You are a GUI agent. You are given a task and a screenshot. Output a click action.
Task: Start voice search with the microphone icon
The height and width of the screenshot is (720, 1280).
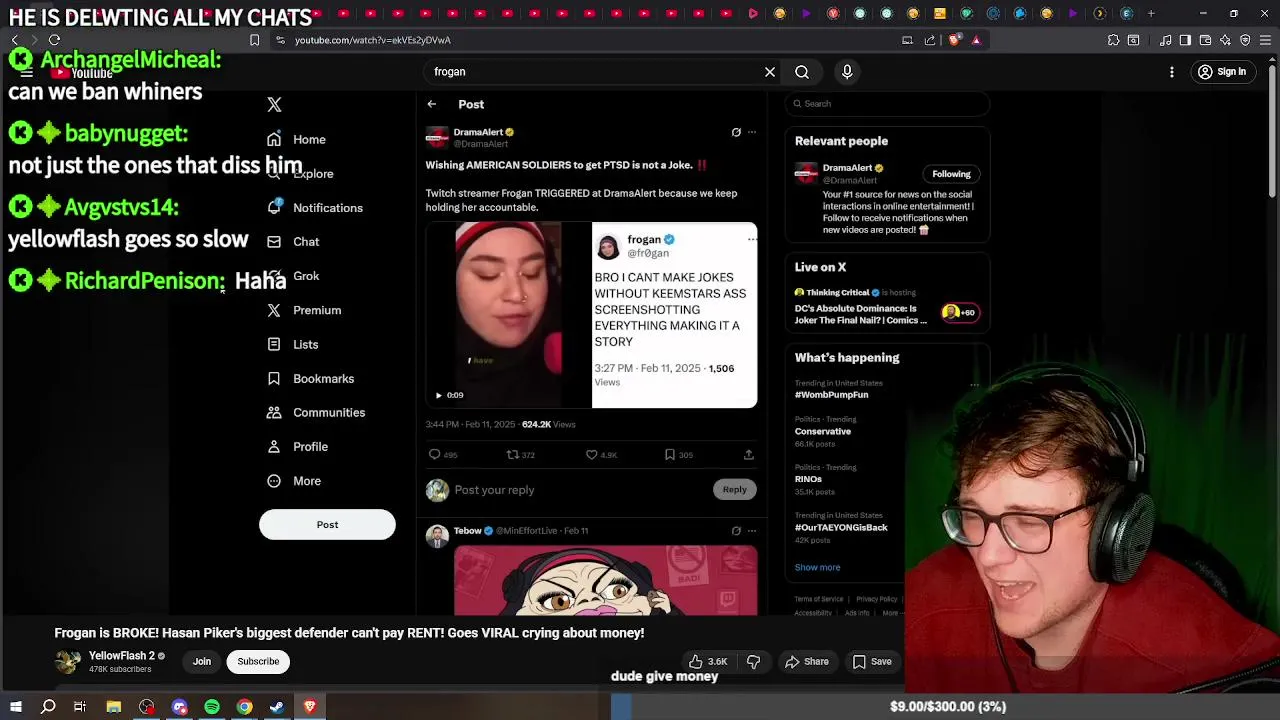pos(847,72)
